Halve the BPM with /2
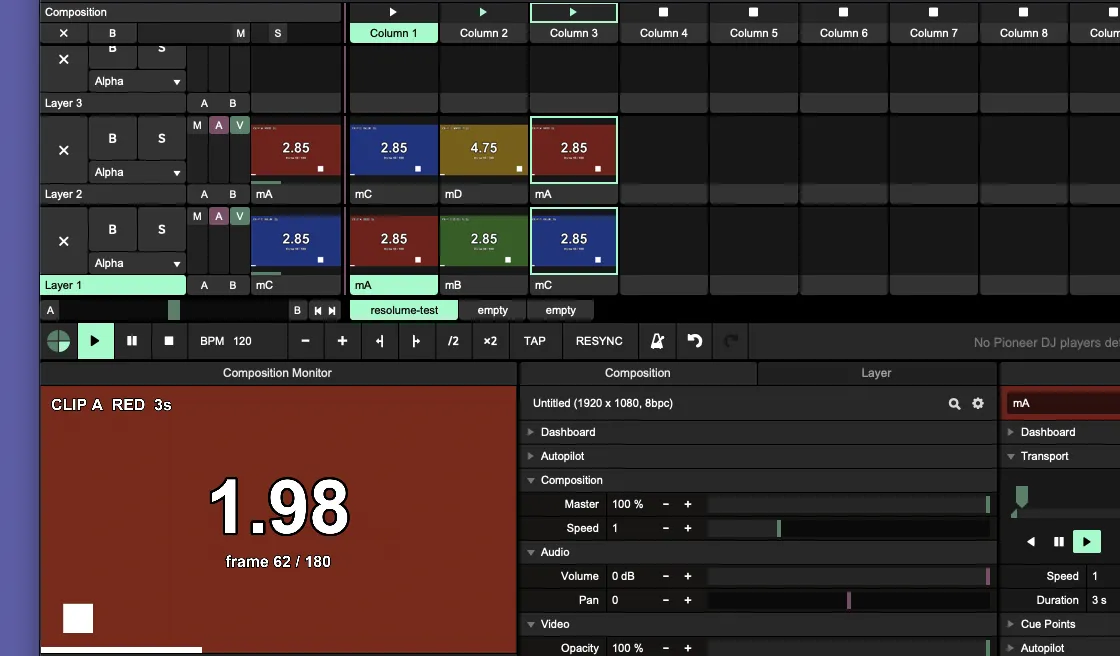Viewport: 1120px width, 656px height. (453, 342)
